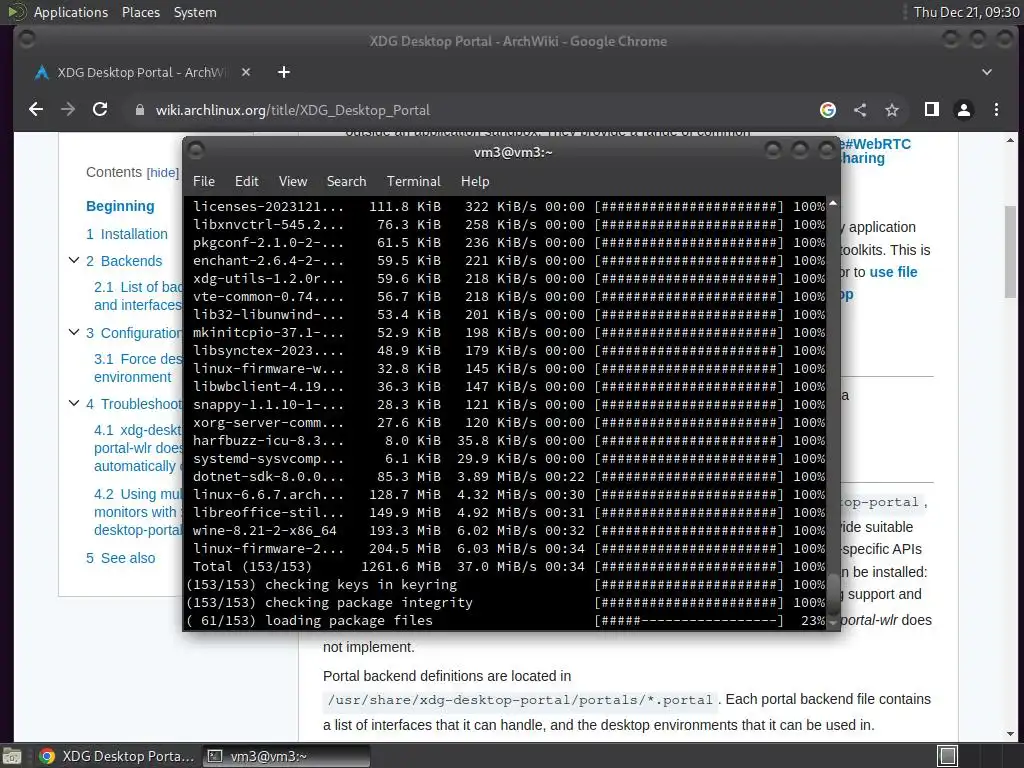The width and height of the screenshot is (1024, 768).
Task: Click the 'loading package files' progress bar
Action: tap(688, 620)
